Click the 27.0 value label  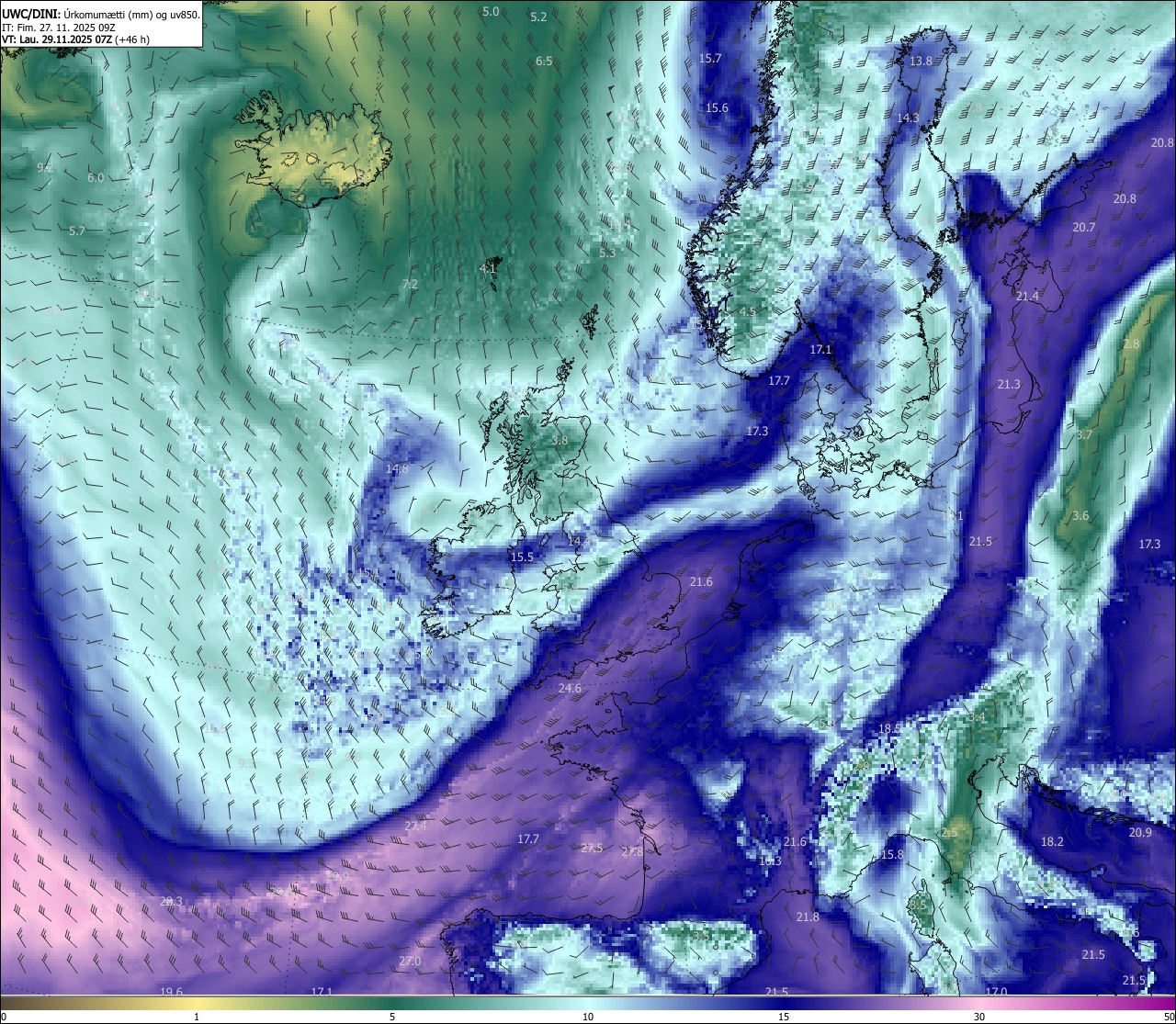click(410, 961)
